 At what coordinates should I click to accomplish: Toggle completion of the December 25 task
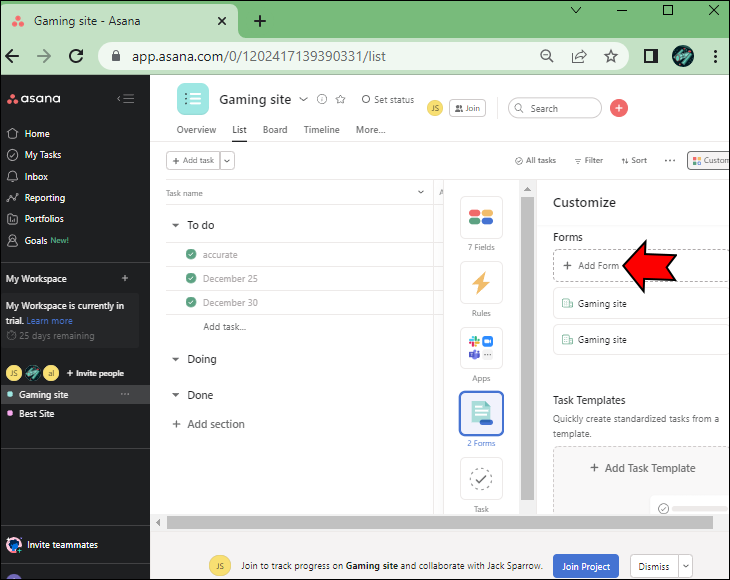pyautogui.click(x=191, y=278)
